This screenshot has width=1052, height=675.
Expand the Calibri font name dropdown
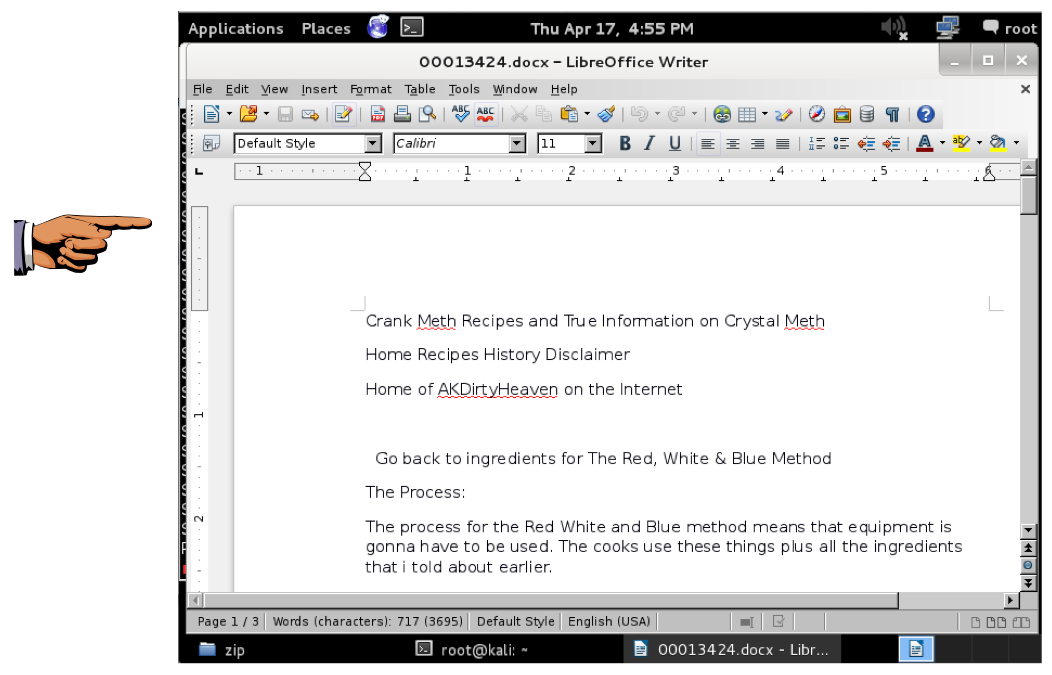pos(517,144)
